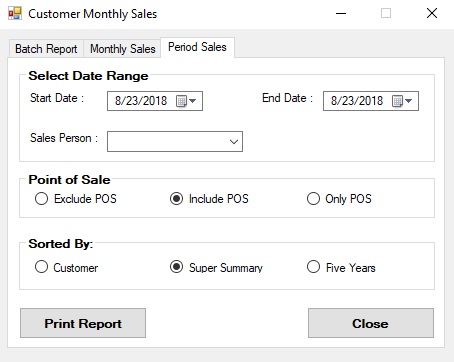Select the Period Sales tab

197,47
